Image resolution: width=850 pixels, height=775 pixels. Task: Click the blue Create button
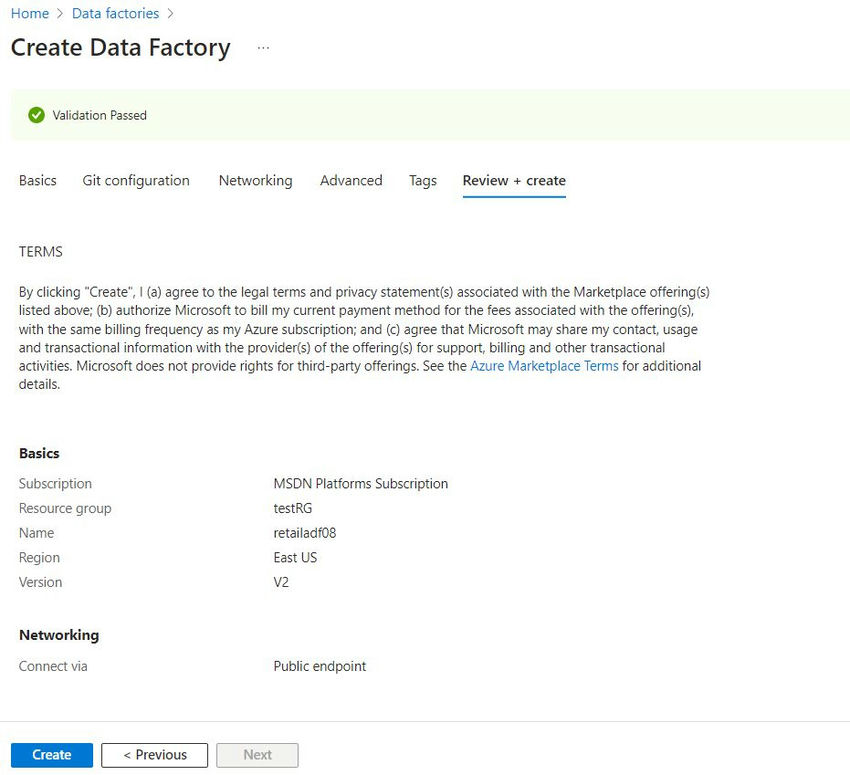click(52, 755)
